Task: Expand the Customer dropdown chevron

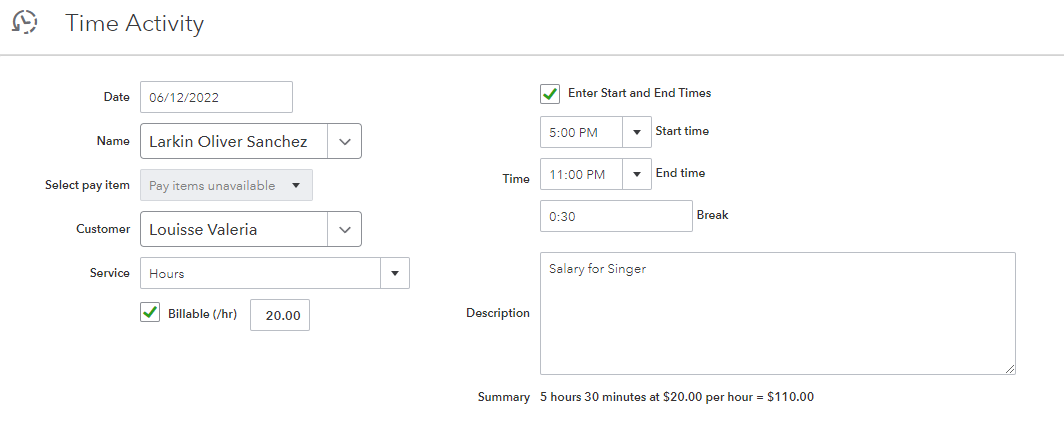Action: 344,229
